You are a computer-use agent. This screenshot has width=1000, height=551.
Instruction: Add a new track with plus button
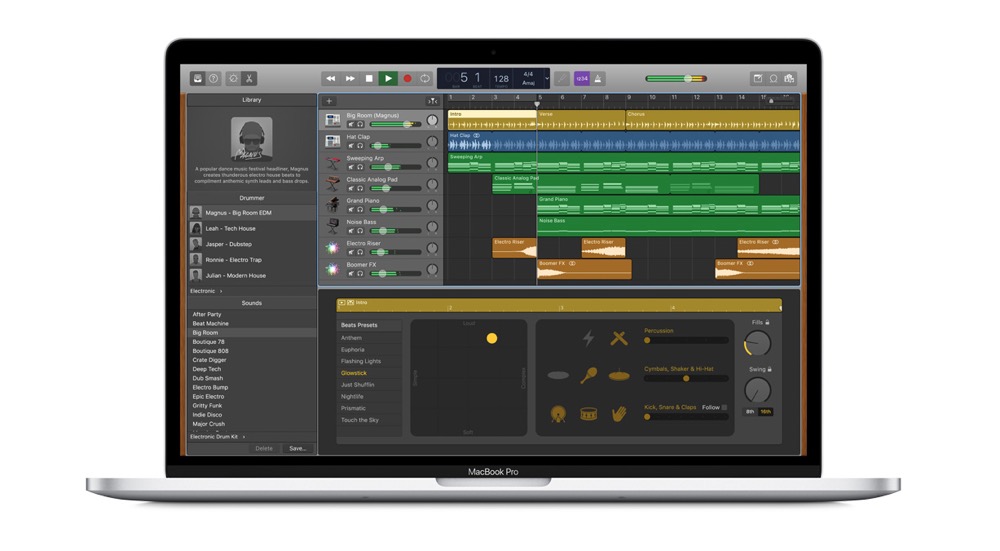tap(329, 101)
